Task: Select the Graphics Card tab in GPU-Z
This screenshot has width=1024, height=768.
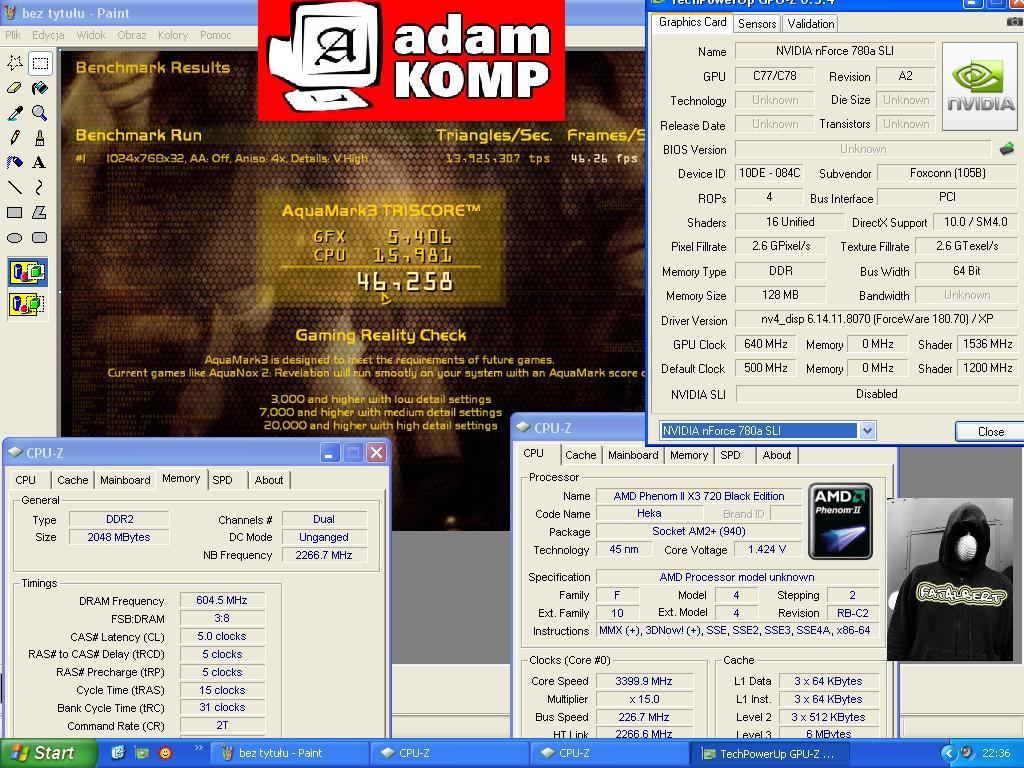Action: (x=692, y=22)
